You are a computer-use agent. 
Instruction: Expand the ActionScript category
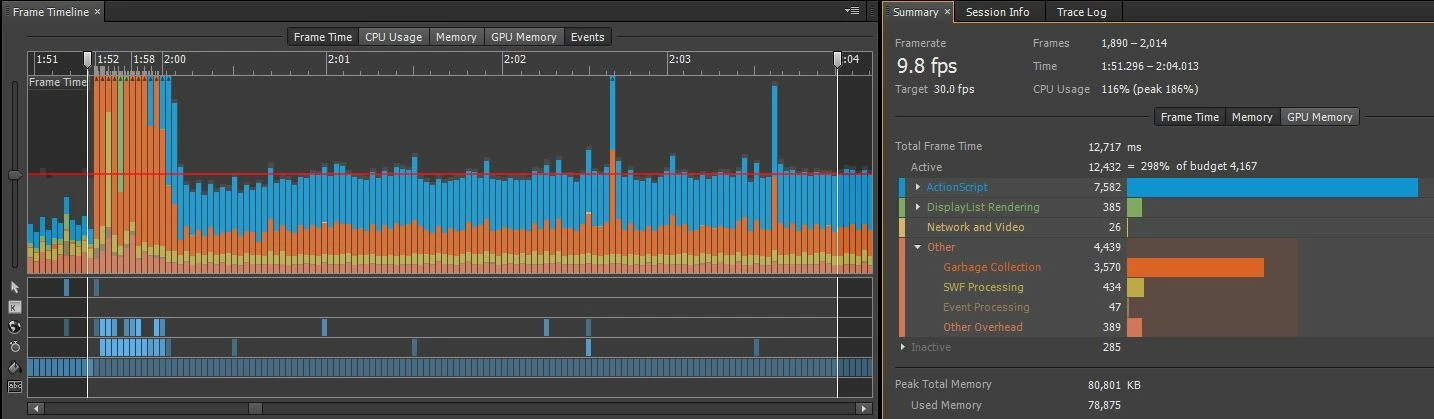click(x=918, y=187)
